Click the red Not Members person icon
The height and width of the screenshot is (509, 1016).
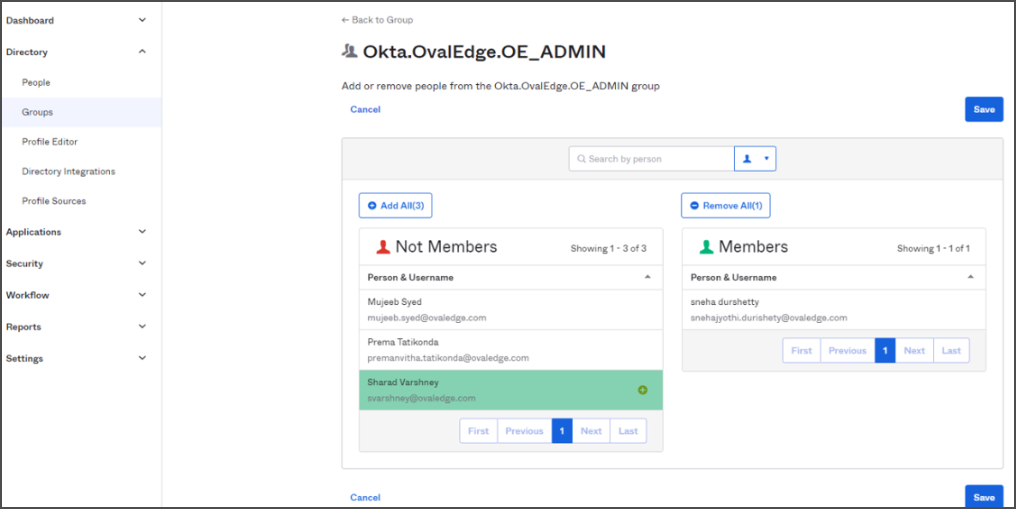pos(383,247)
